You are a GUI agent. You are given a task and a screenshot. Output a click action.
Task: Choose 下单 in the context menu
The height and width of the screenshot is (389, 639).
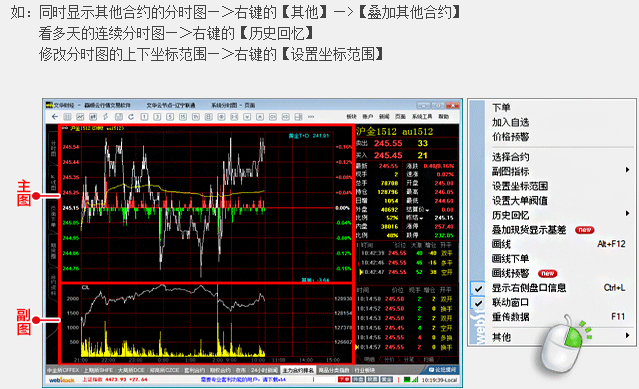pyautogui.click(x=501, y=108)
